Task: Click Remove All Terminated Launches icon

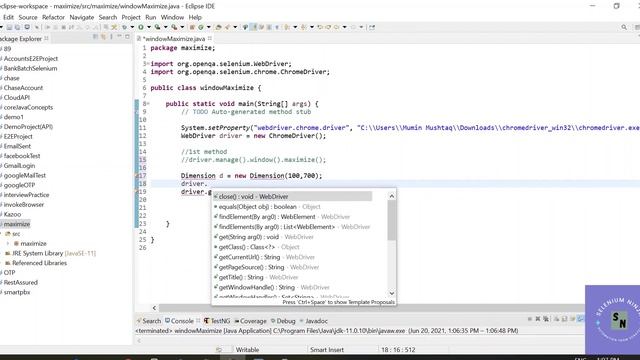Action: click(x=546, y=319)
